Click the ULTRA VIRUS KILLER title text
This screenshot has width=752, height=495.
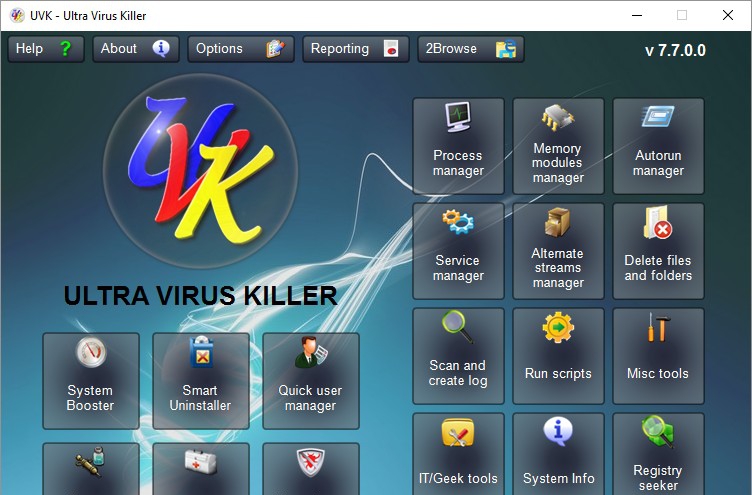tap(200, 295)
